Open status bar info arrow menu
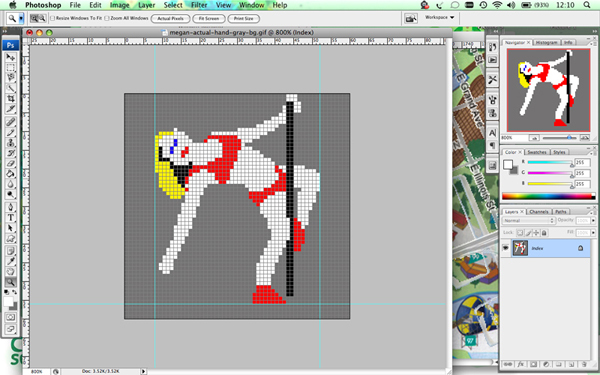The height and width of the screenshot is (375, 600). coord(143,371)
